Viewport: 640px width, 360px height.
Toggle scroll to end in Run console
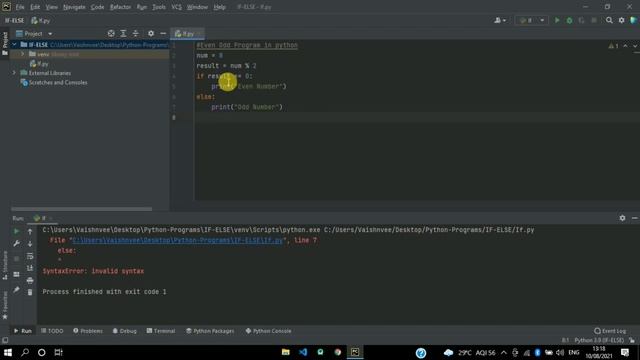tap(30, 268)
